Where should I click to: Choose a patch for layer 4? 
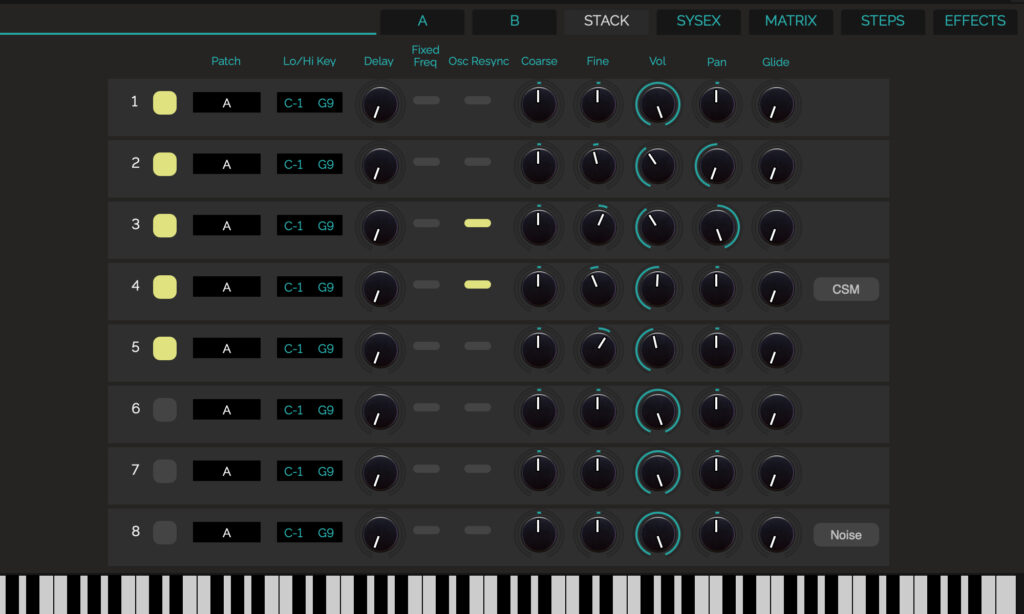227,287
